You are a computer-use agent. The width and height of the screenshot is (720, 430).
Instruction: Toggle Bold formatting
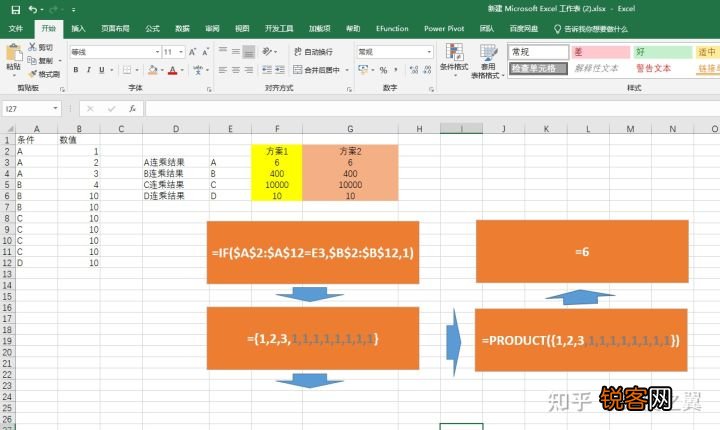76,70
